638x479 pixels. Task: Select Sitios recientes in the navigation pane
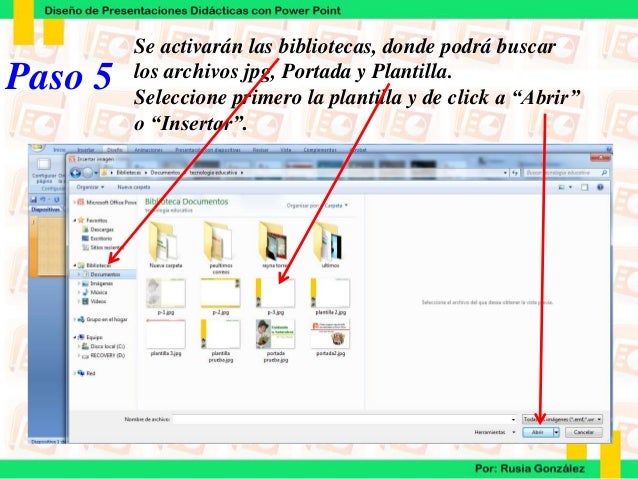(102, 247)
